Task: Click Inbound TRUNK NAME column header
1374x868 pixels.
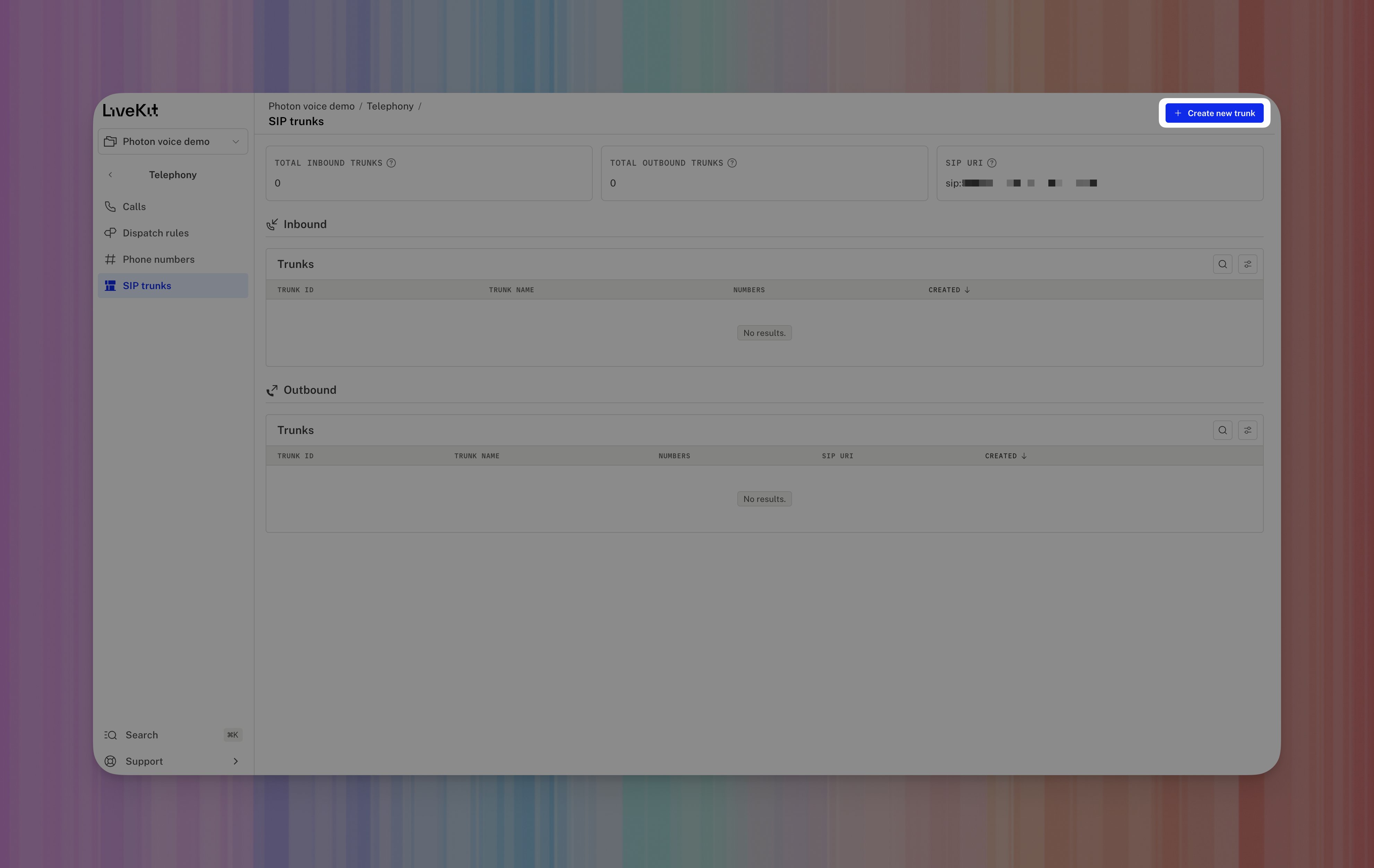Action: click(x=511, y=290)
